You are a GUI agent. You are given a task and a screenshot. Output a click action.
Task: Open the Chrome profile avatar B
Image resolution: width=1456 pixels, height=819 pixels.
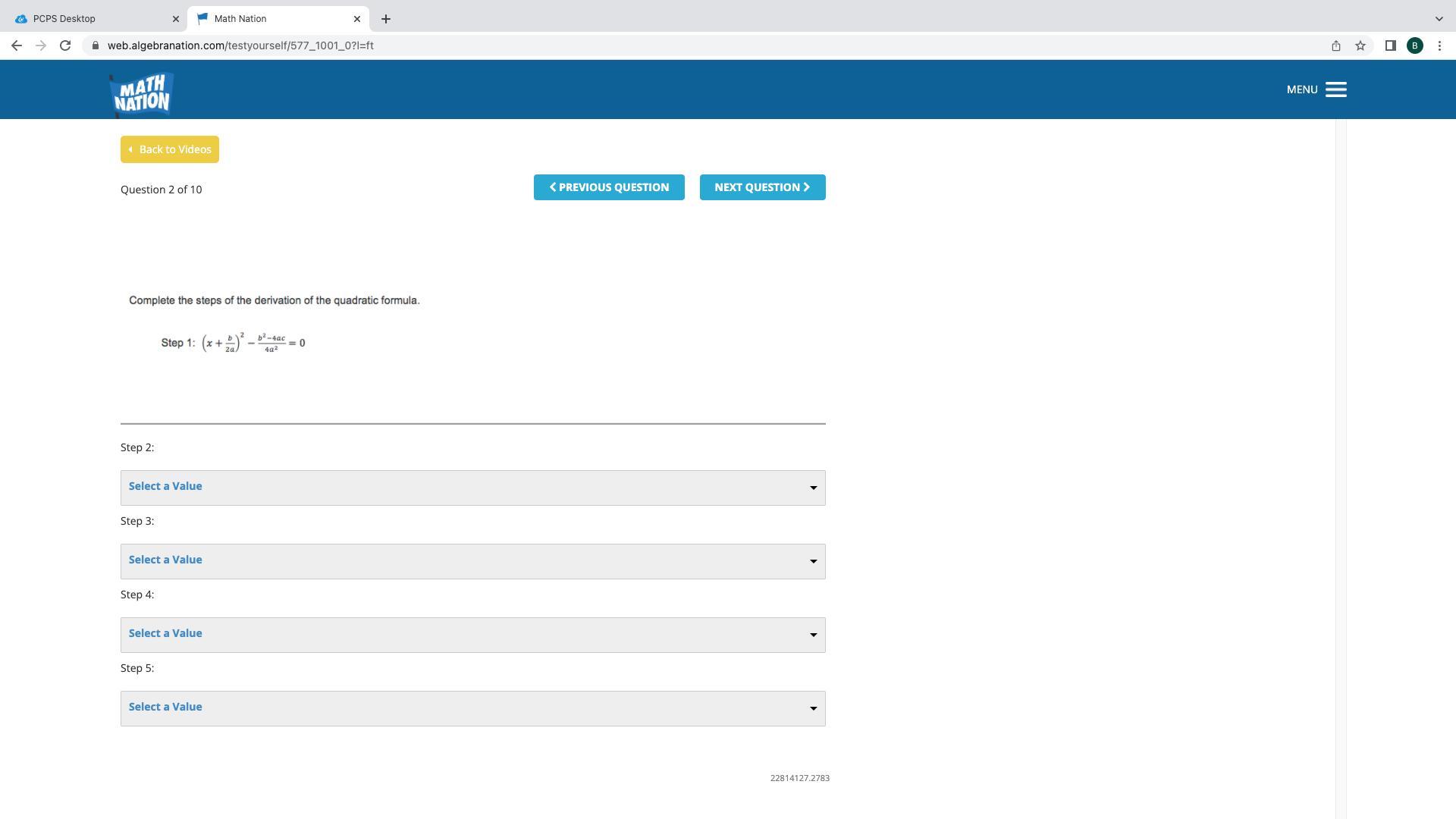coord(1414,45)
